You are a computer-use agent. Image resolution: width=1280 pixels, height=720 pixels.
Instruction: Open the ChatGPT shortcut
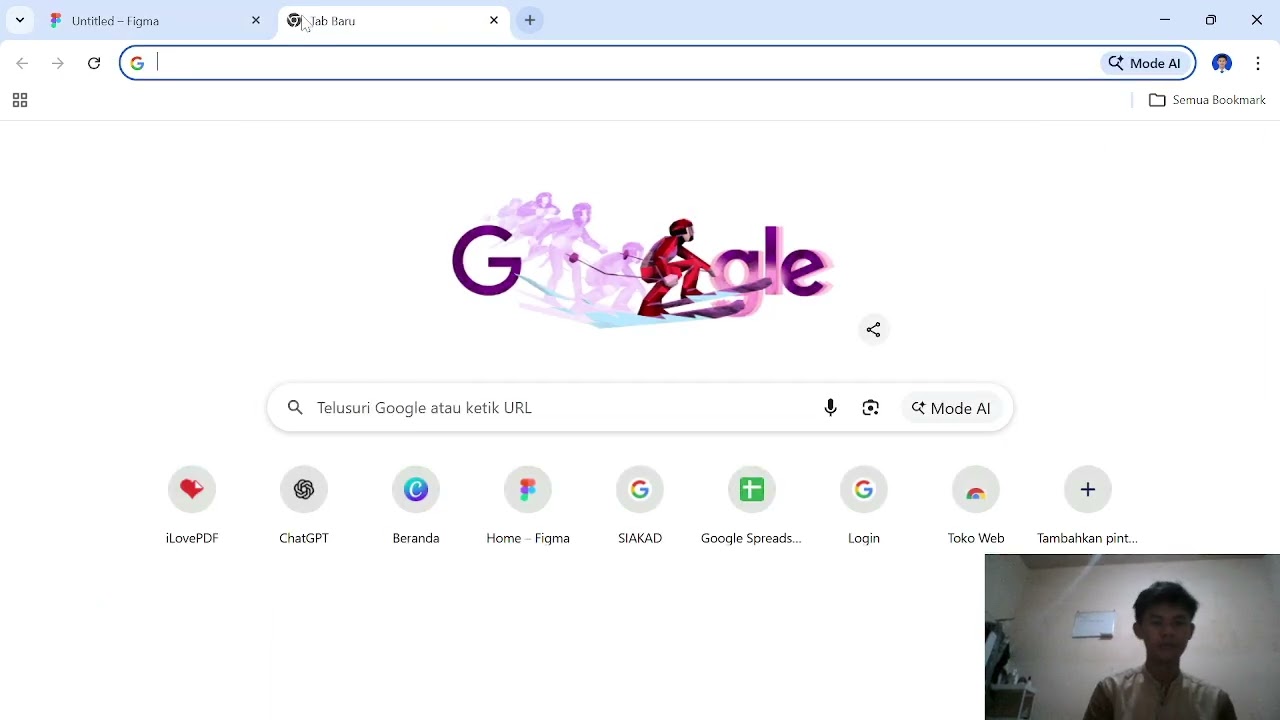[304, 506]
